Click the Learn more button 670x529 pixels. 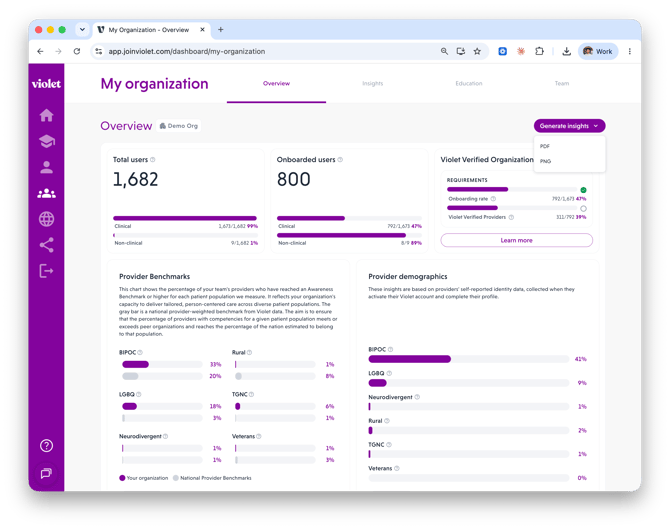click(x=517, y=240)
